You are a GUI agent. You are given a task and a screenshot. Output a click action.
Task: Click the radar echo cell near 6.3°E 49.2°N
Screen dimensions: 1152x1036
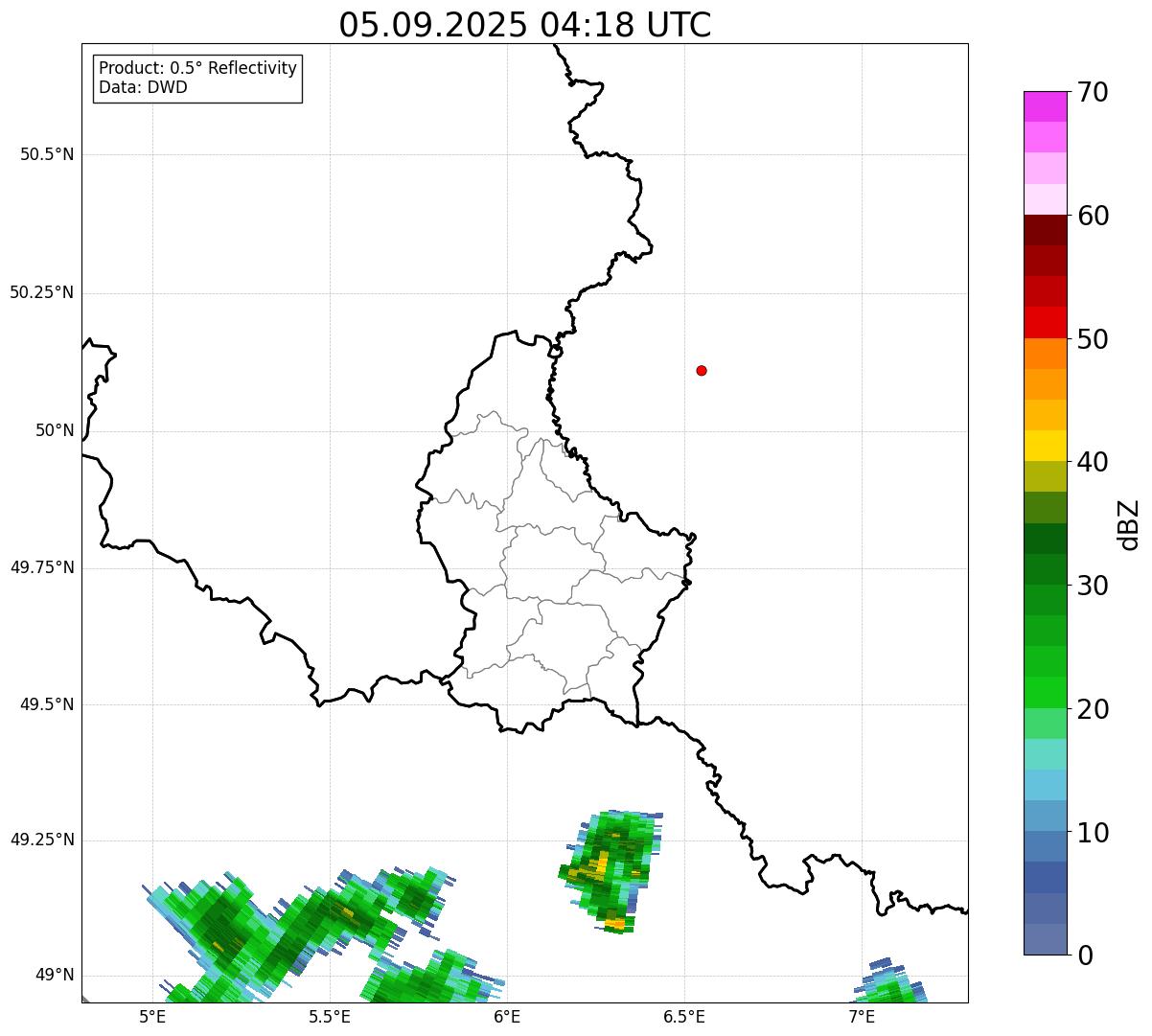pyautogui.click(x=611, y=871)
